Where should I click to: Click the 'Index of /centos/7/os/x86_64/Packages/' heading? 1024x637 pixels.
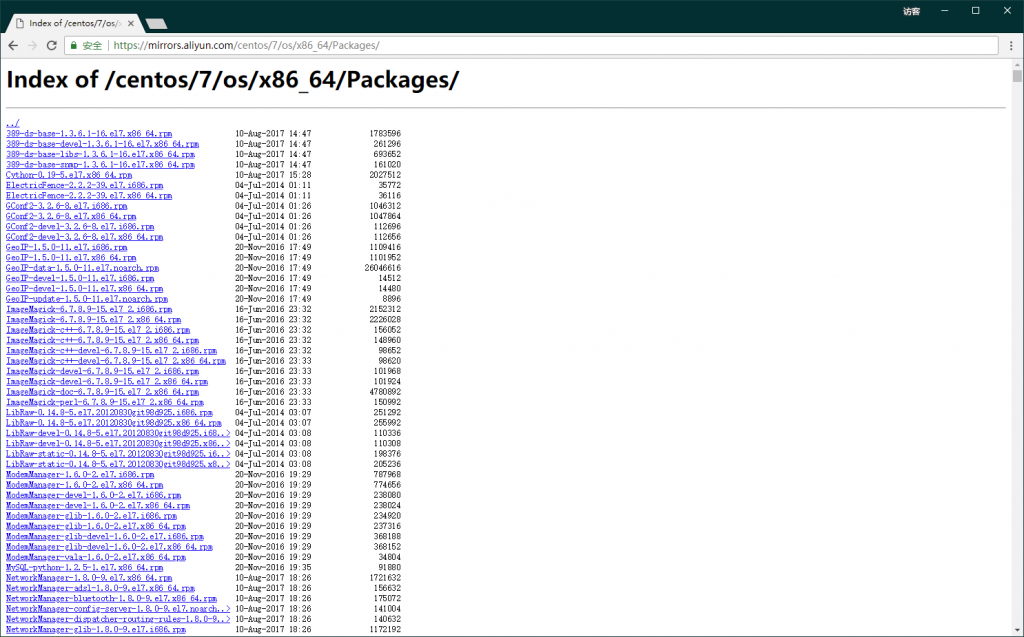[x=232, y=80]
